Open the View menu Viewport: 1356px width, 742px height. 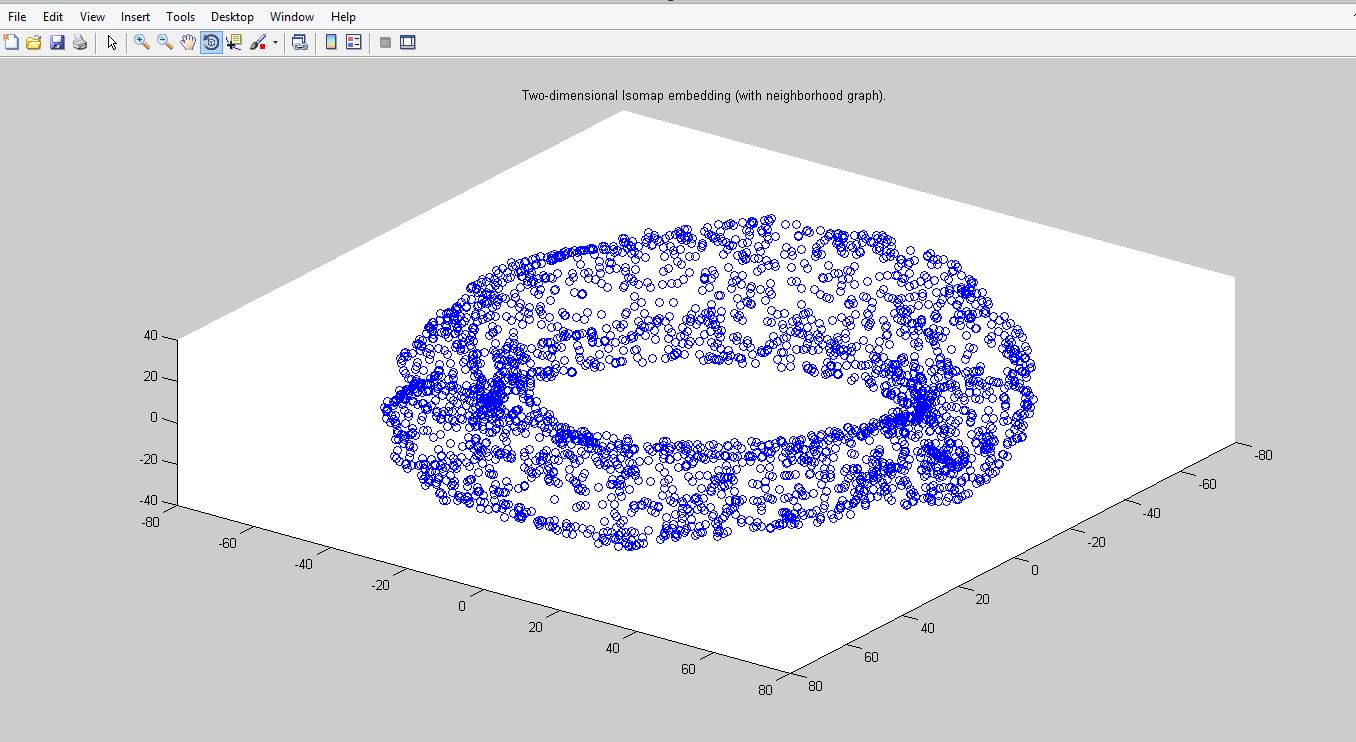click(92, 17)
